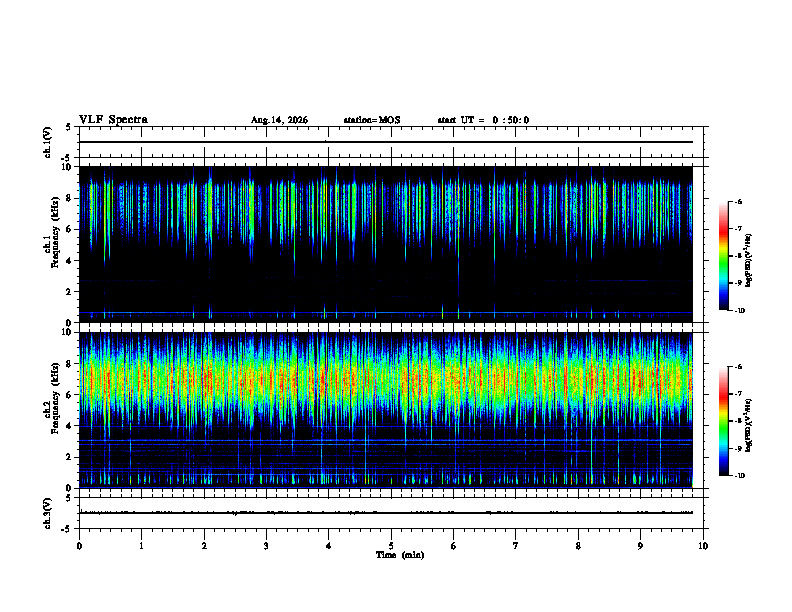This screenshot has height=612, width=792.
Task: Click the ch.2 spectrogram colorbar
Action: coord(723,421)
